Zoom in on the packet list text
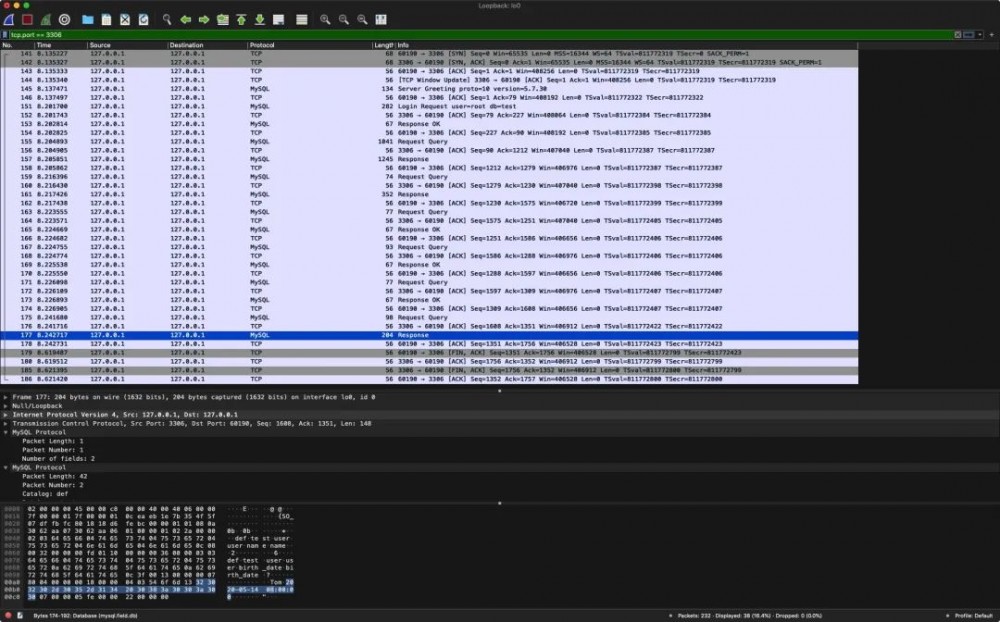Screen dimensions: 1000x622 [325, 20]
